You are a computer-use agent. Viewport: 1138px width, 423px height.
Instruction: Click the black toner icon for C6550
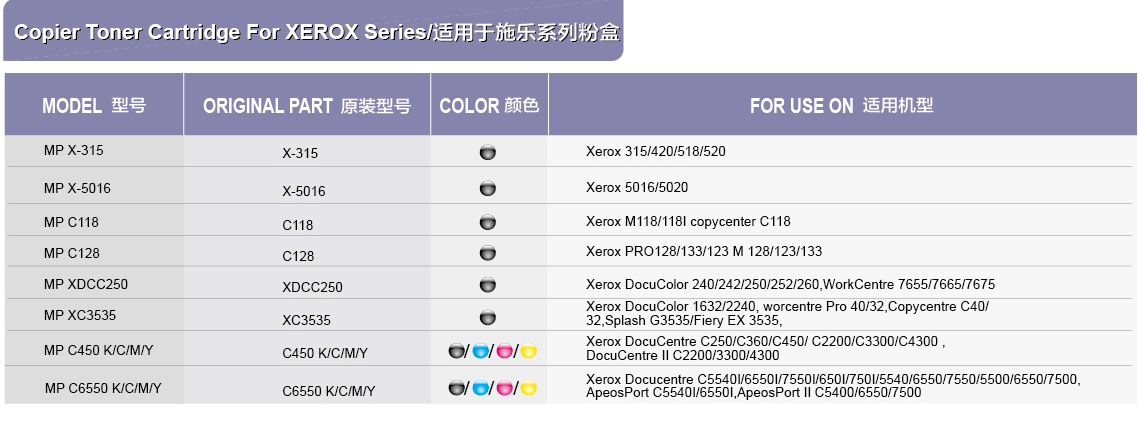click(x=456, y=388)
